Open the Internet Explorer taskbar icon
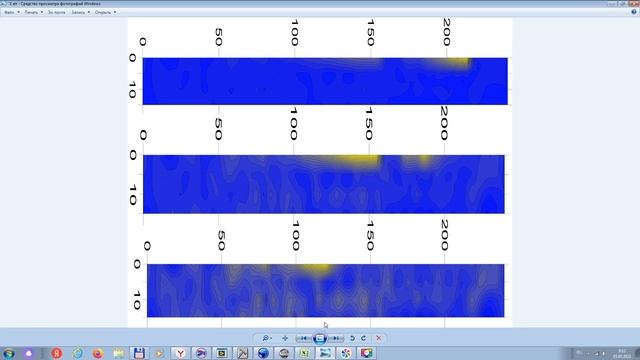 [x=78, y=353]
